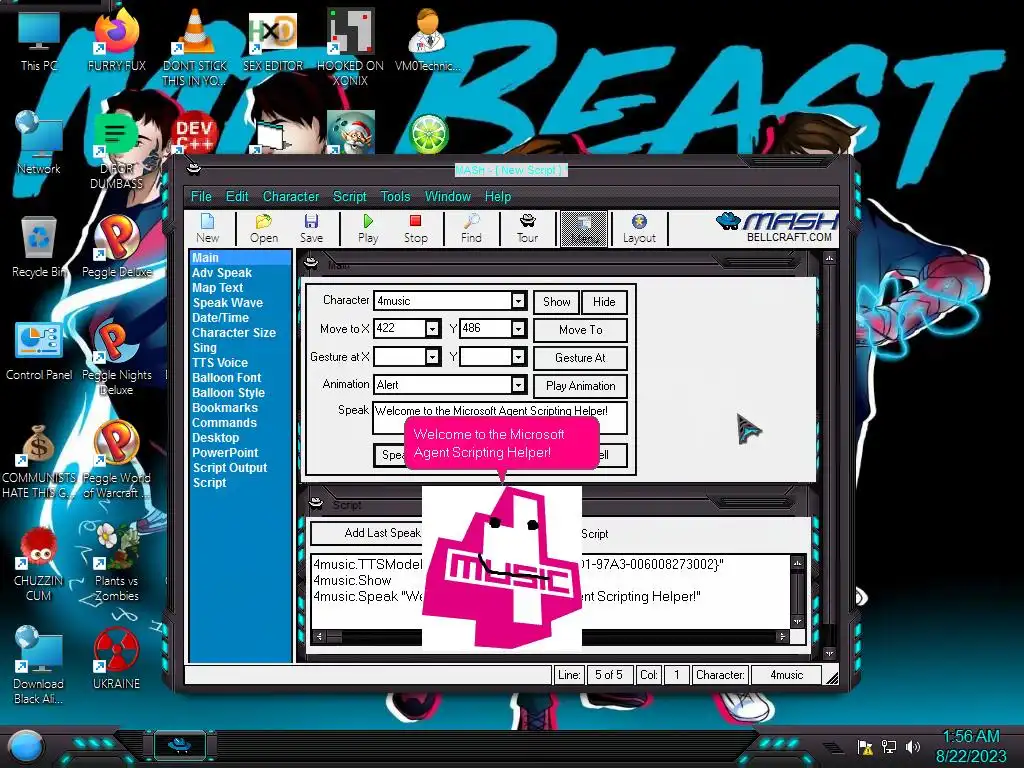Open the Script menu in menu bar
This screenshot has height=768, width=1024.
pyautogui.click(x=349, y=197)
